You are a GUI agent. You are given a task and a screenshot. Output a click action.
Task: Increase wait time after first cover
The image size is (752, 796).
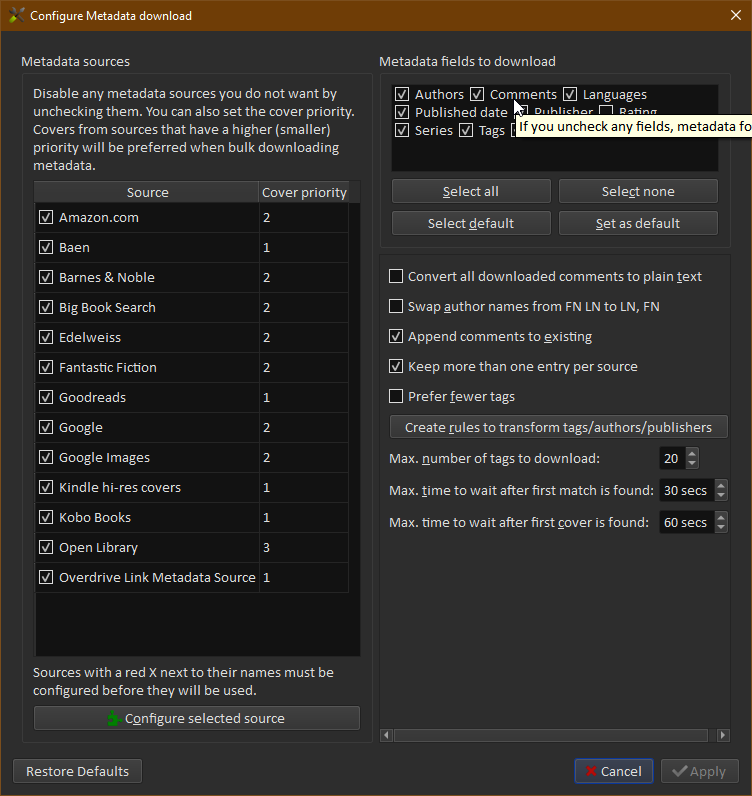[x=721, y=517]
